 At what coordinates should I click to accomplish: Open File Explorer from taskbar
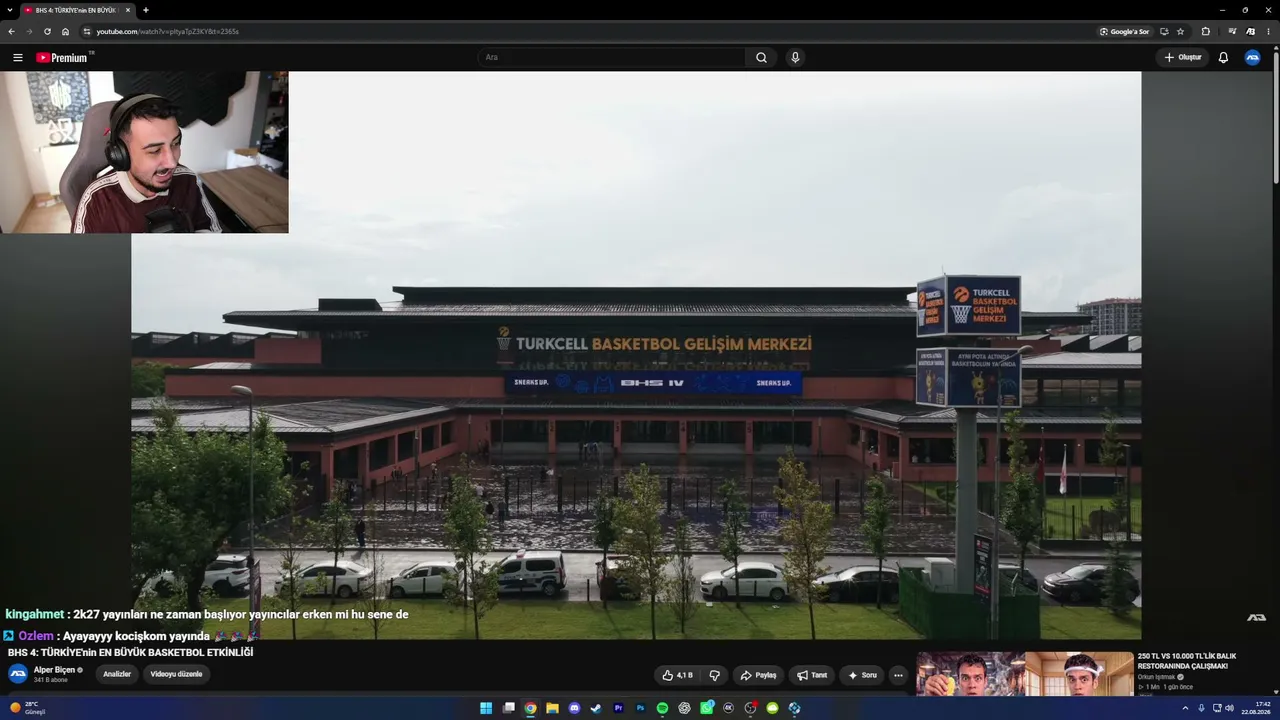[x=552, y=708]
